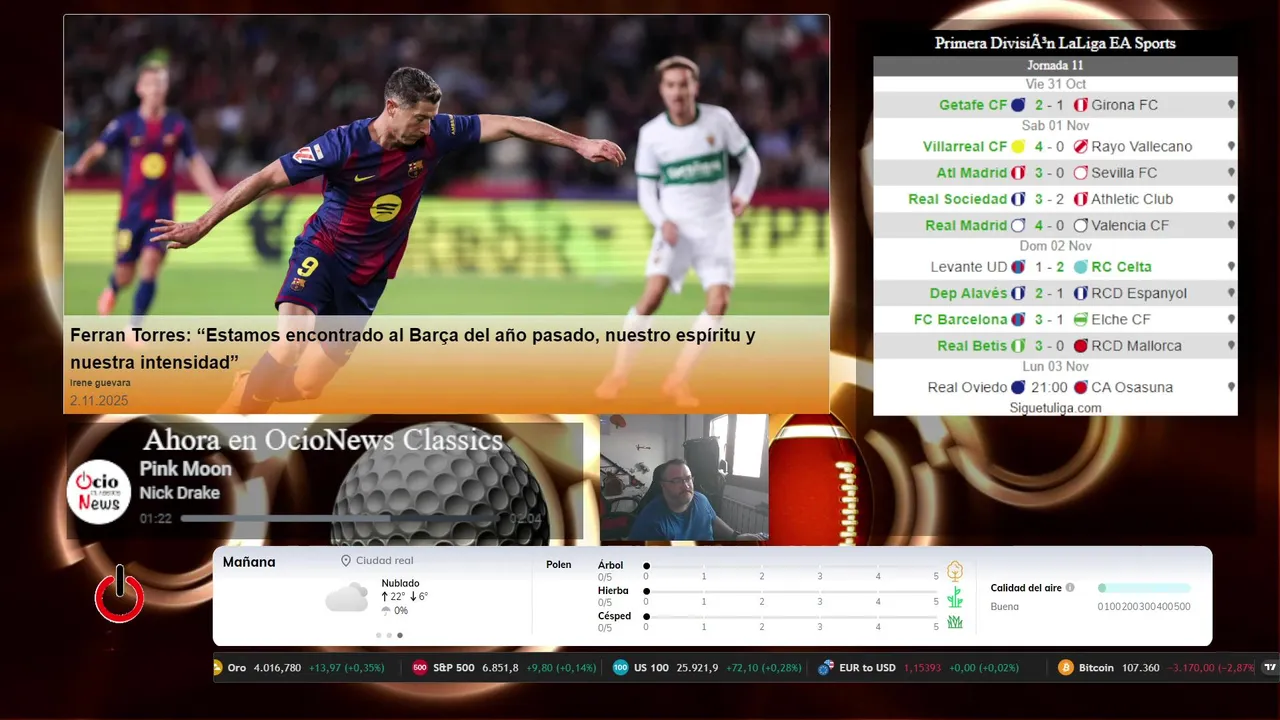Click the map pin on Getafe CF row

(x=1231, y=104)
